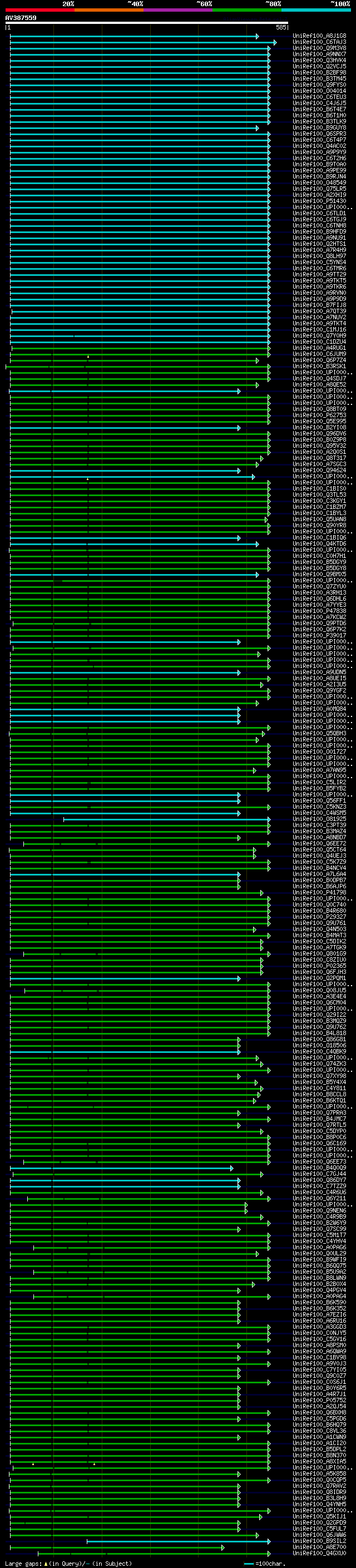Select hit label UniRef100_Q2HTS1

(x=319, y=244)
